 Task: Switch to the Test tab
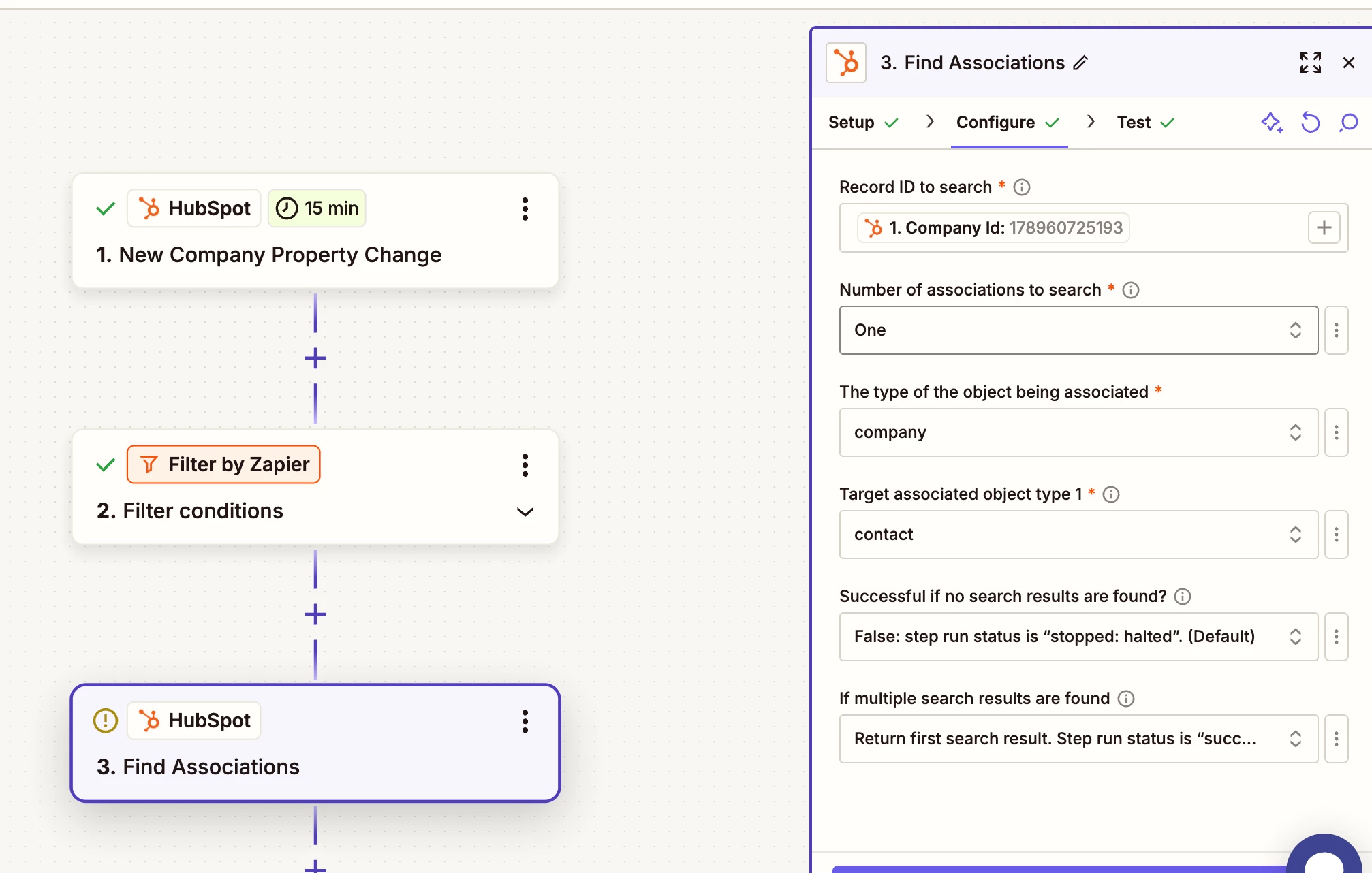click(x=1145, y=123)
